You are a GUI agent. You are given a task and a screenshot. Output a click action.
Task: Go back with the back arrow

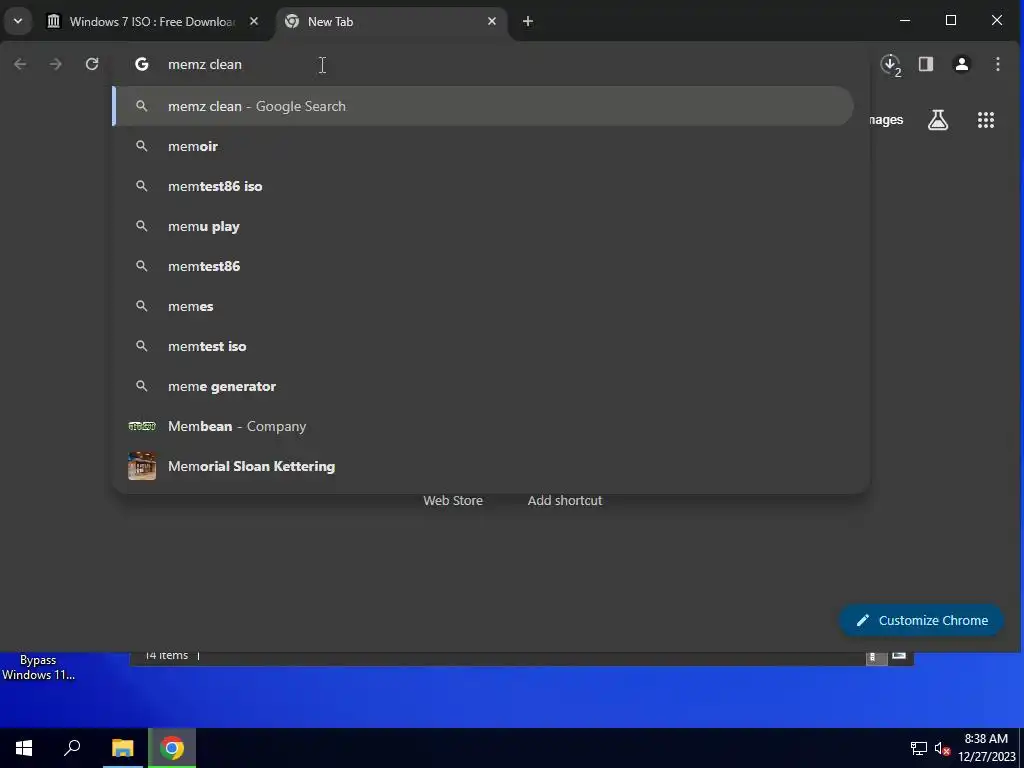[20, 64]
